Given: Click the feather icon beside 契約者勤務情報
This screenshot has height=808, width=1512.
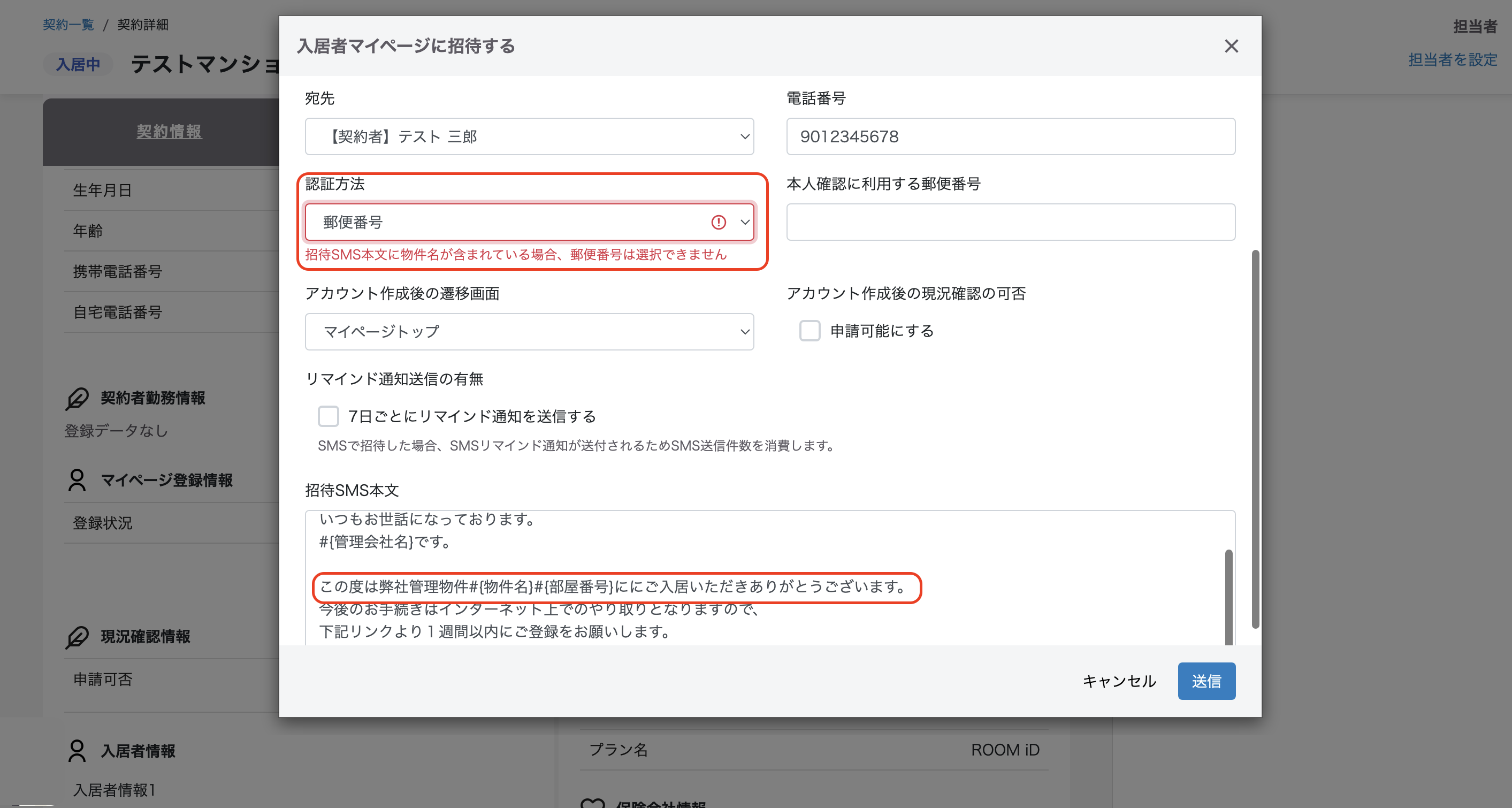Looking at the screenshot, I should pyautogui.click(x=77, y=398).
